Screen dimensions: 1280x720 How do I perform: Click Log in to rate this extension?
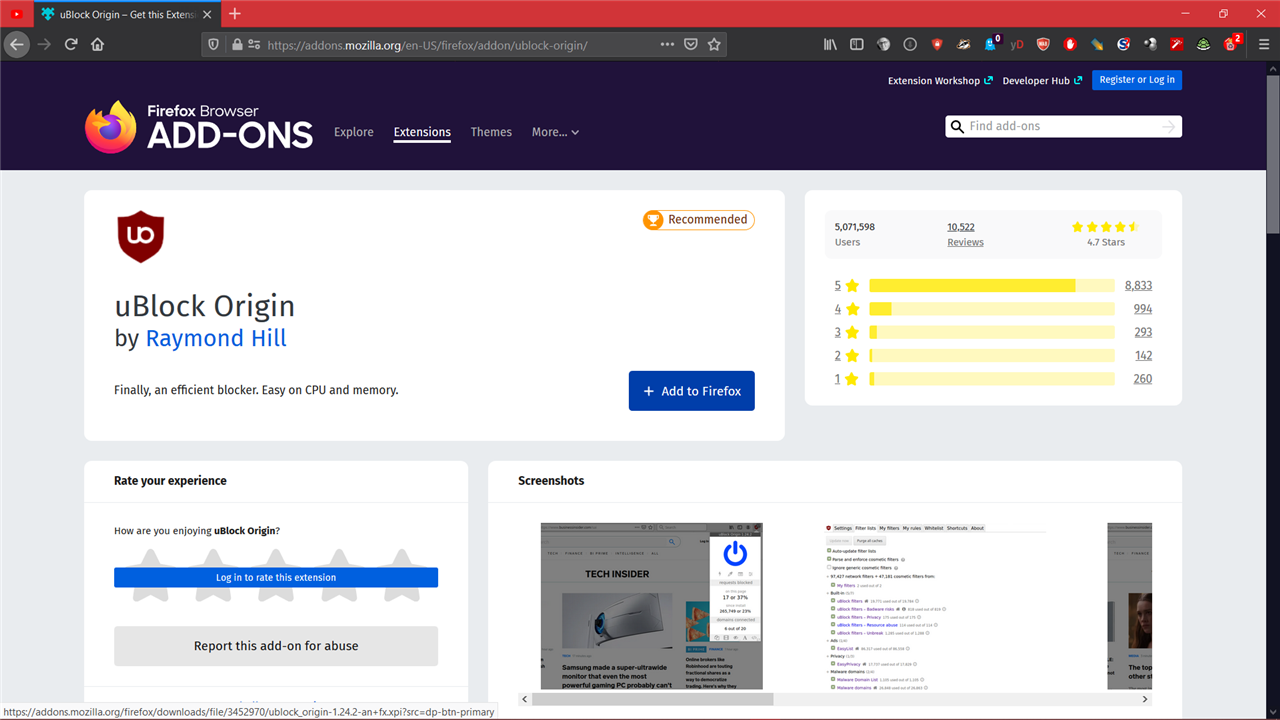(276, 577)
